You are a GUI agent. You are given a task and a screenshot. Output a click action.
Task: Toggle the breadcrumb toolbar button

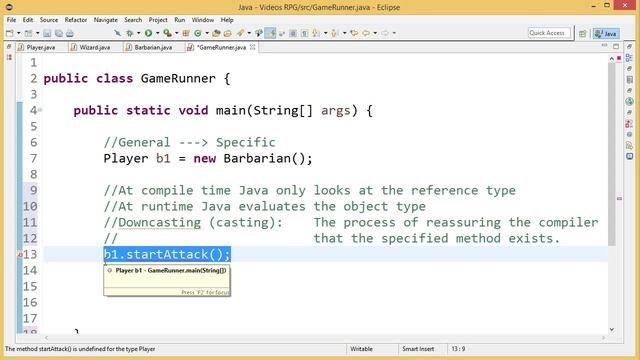[x=259, y=33]
